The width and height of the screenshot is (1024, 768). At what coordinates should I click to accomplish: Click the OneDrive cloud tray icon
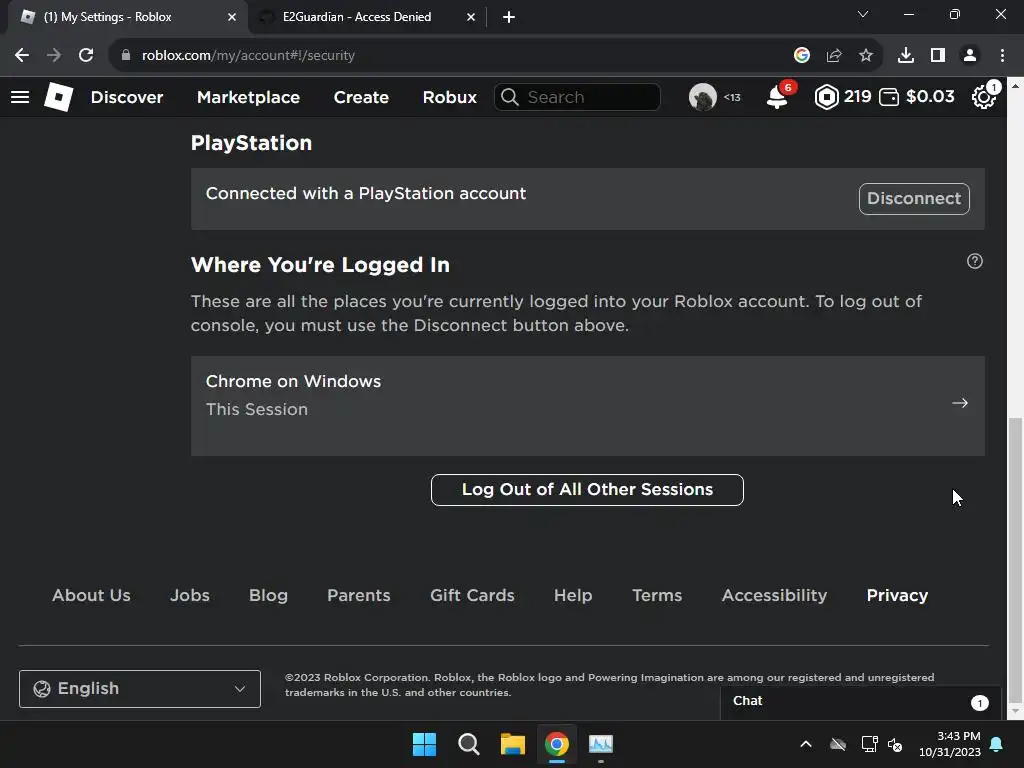pyautogui.click(x=838, y=744)
